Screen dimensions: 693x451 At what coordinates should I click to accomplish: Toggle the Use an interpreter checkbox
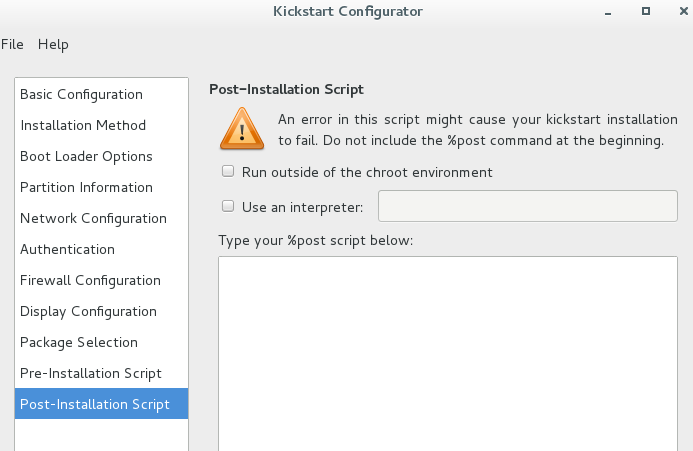[228, 206]
